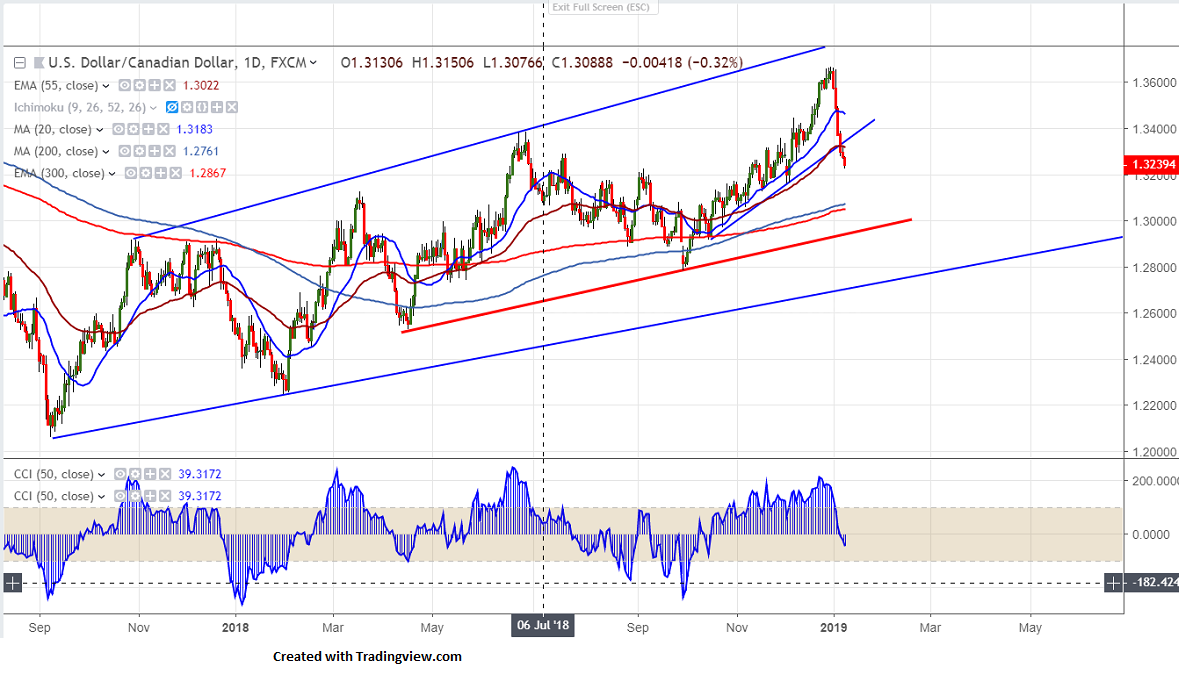Expand the Ichimoku (9, 26, 52, 26) dropdown

(x=153, y=108)
